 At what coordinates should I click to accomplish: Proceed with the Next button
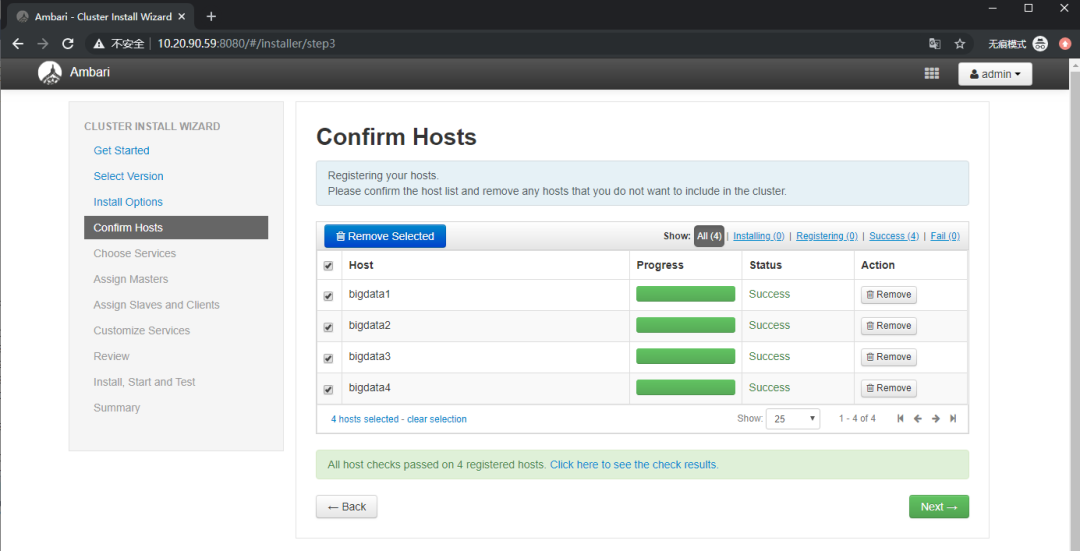[x=939, y=507]
